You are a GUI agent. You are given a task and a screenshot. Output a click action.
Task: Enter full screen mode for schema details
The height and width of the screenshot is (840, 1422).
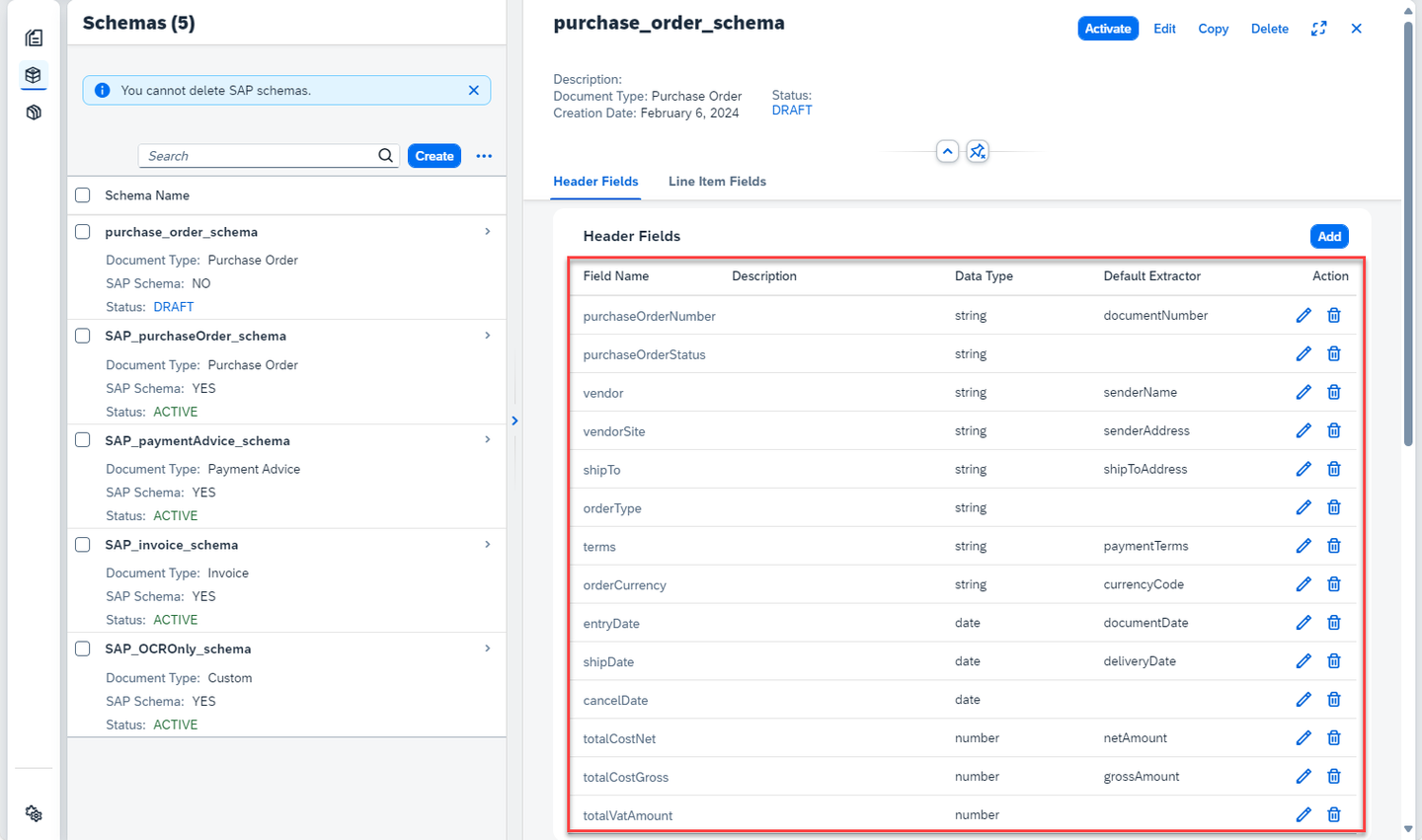(1318, 29)
